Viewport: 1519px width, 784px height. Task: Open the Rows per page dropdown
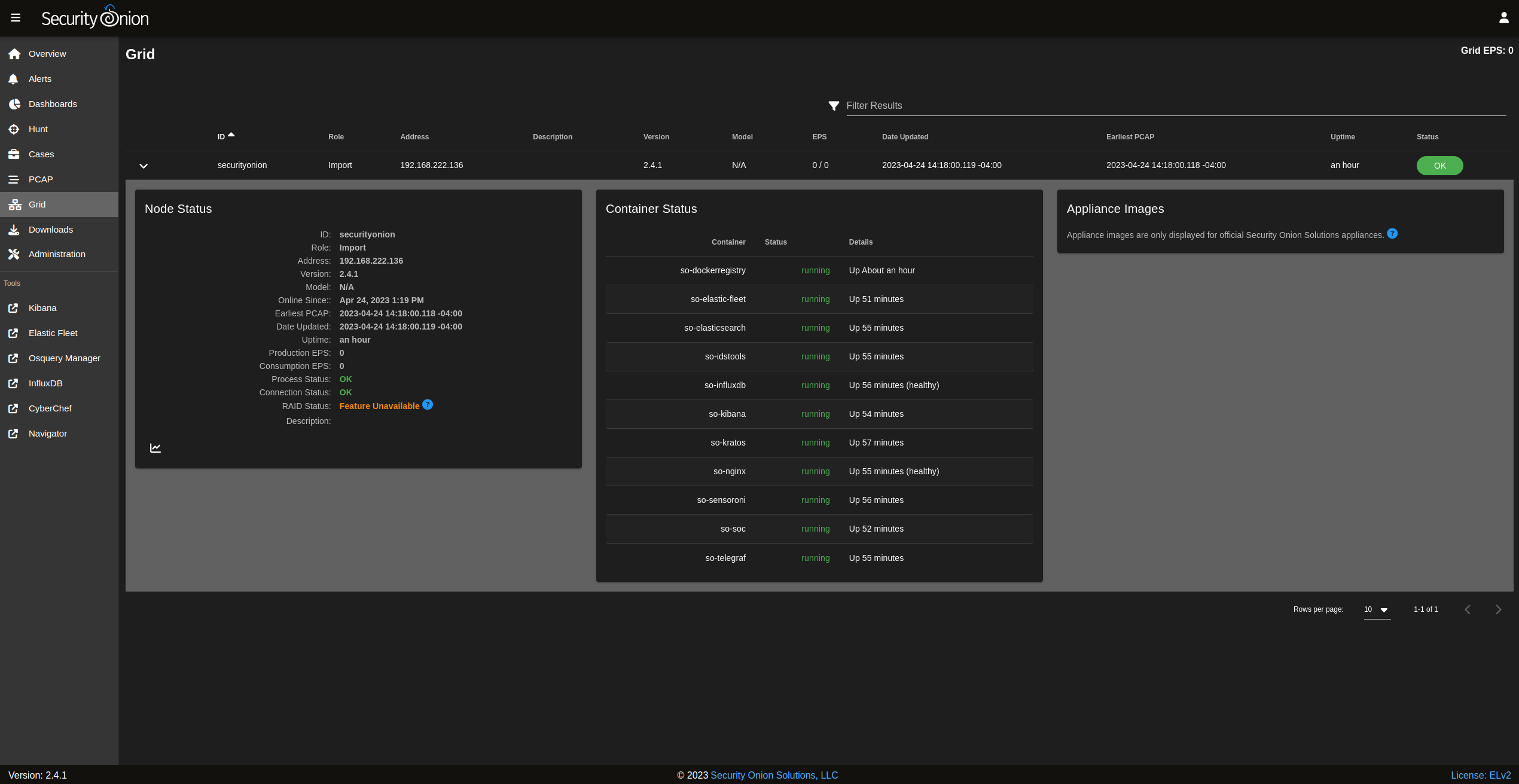[x=1377, y=609]
